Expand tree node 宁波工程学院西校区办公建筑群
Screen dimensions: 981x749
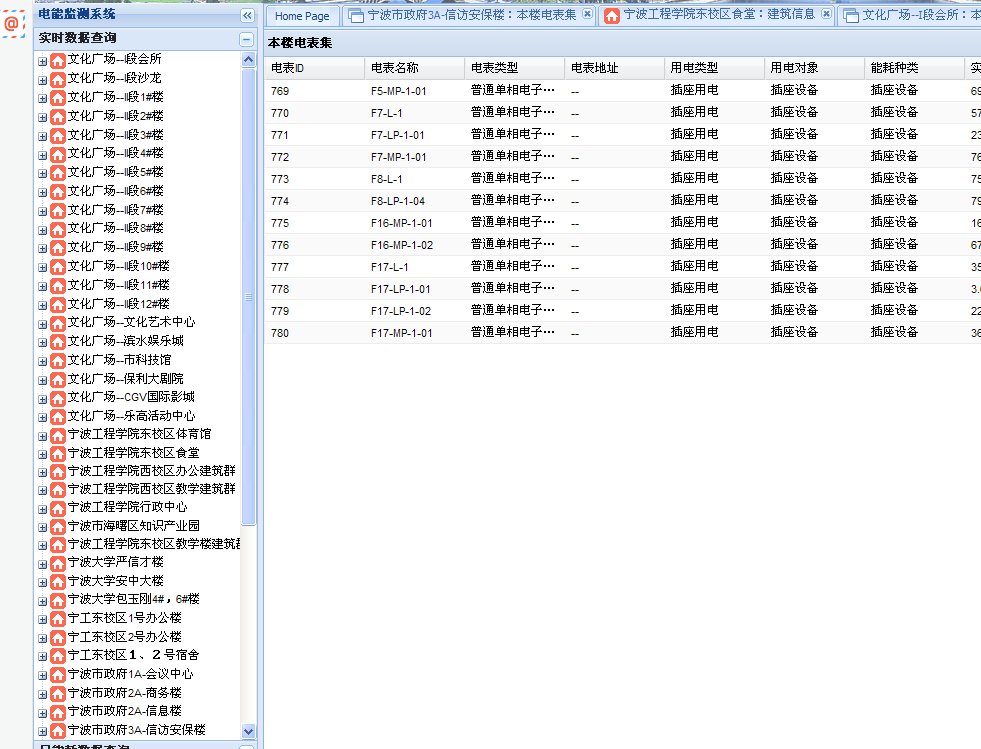tap(43, 473)
